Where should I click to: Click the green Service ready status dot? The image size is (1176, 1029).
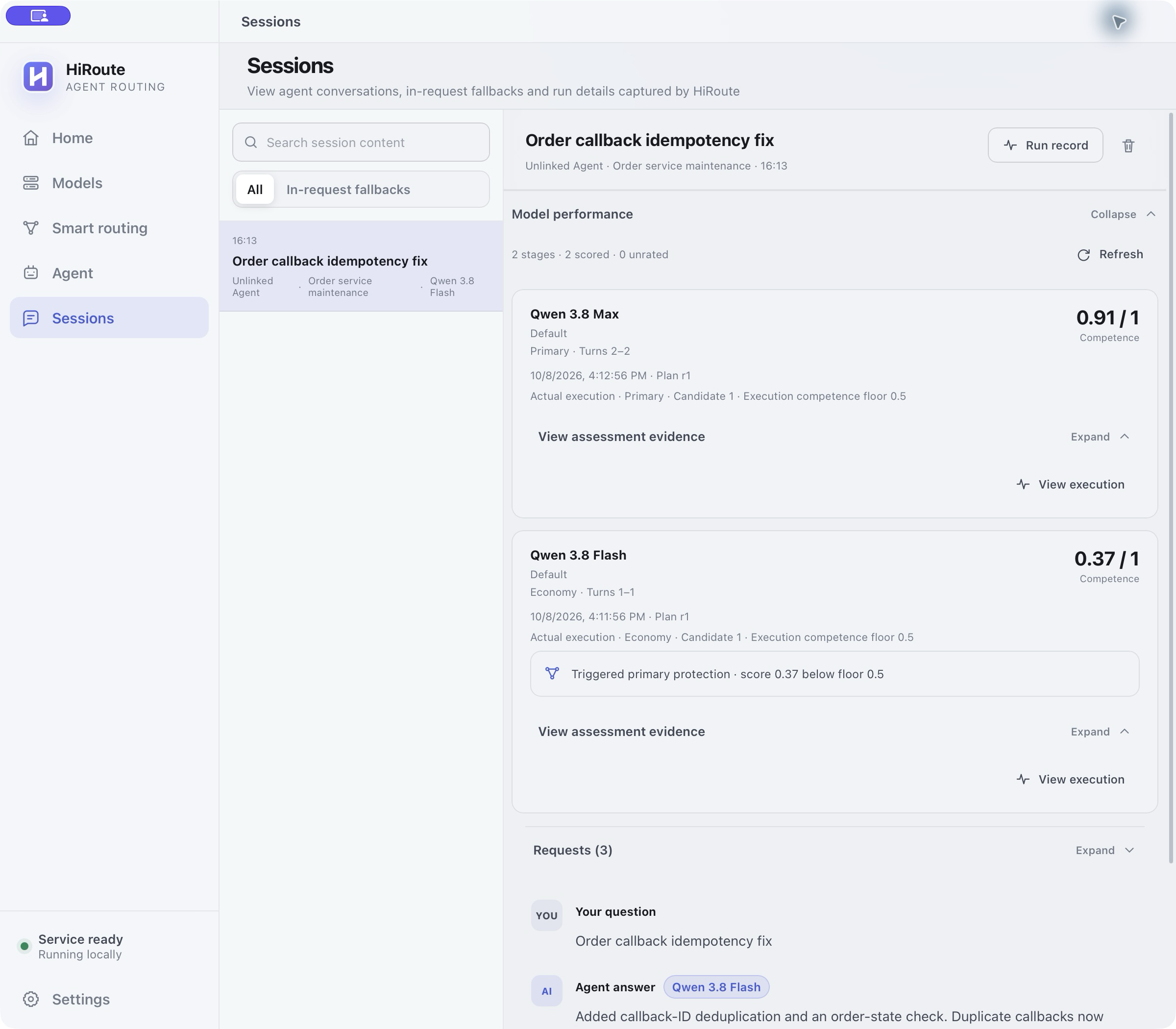coord(24,946)
